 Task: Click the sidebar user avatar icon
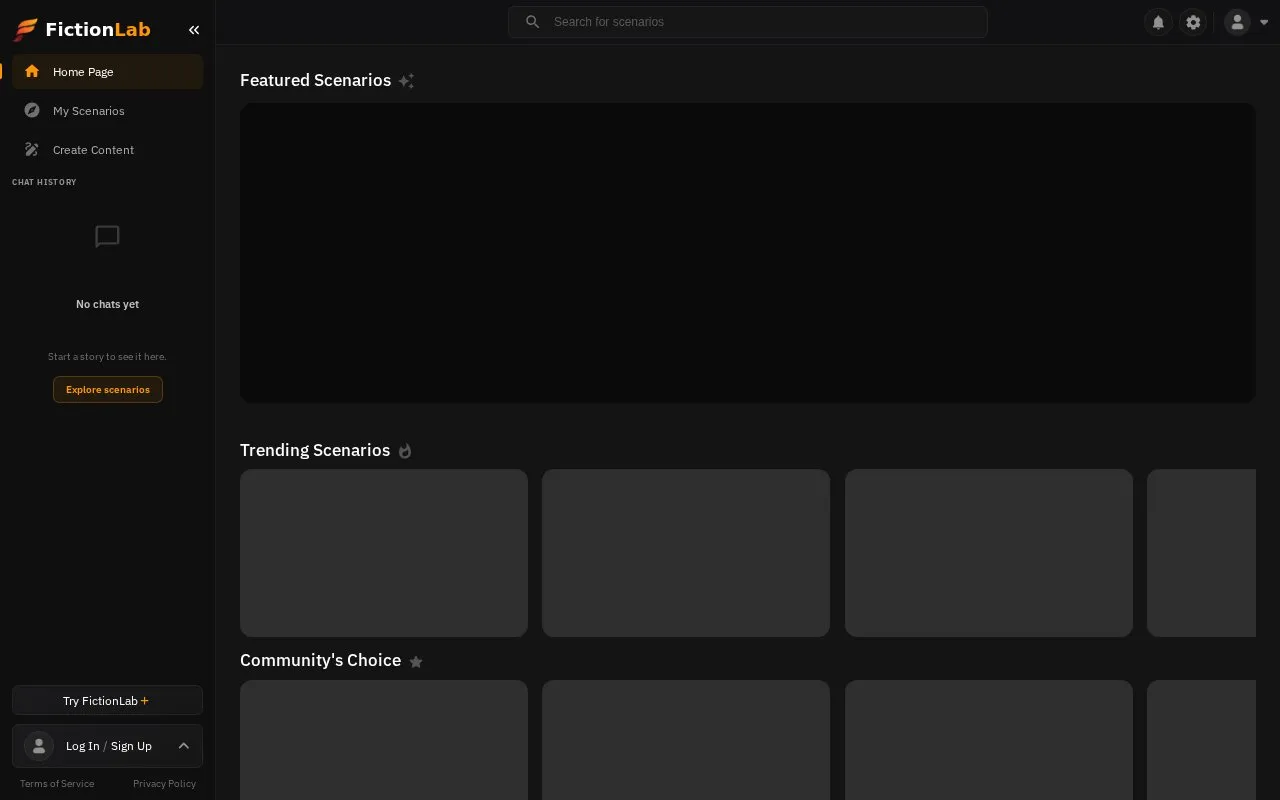[39, 746]
